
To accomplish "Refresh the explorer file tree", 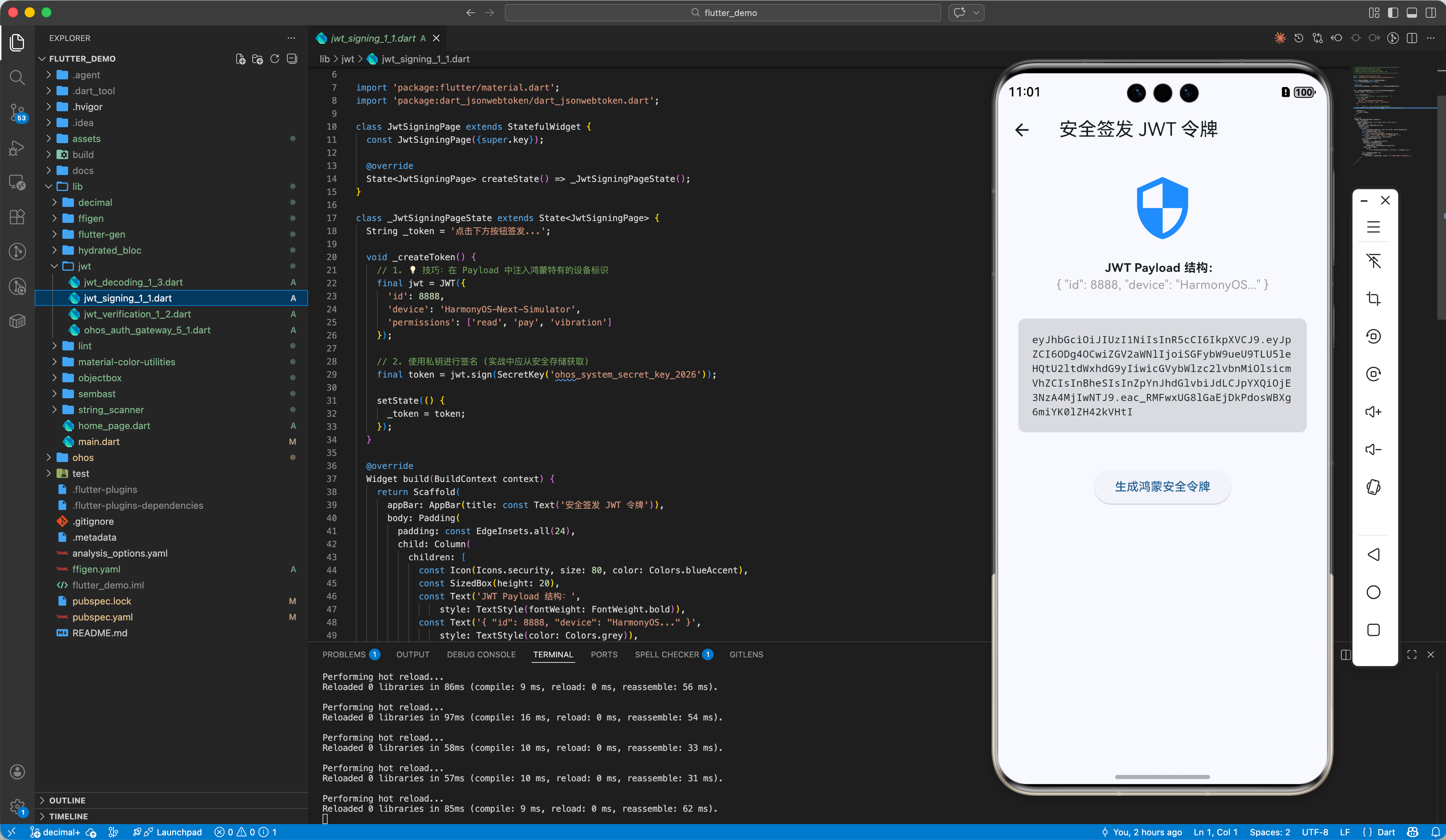I will (275, 59).
